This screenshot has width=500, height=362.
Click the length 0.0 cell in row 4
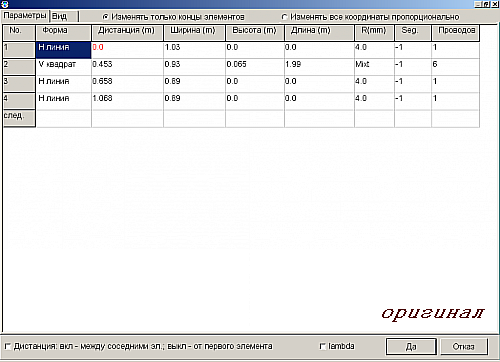(319, 101)
